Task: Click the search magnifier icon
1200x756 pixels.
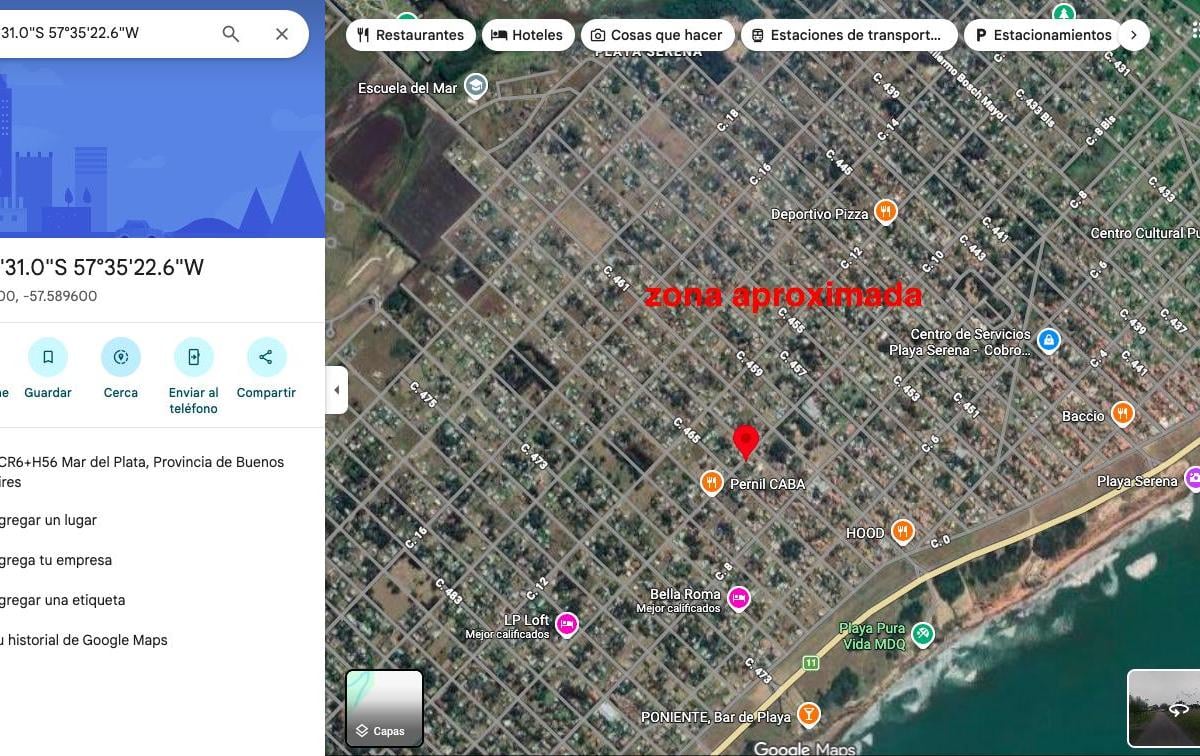Action: [231, 34]
